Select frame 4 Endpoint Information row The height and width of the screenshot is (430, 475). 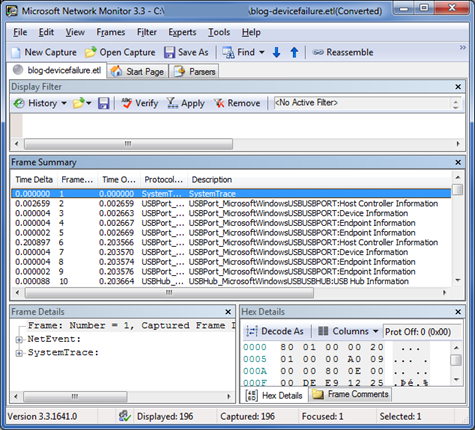click(231, 223)
